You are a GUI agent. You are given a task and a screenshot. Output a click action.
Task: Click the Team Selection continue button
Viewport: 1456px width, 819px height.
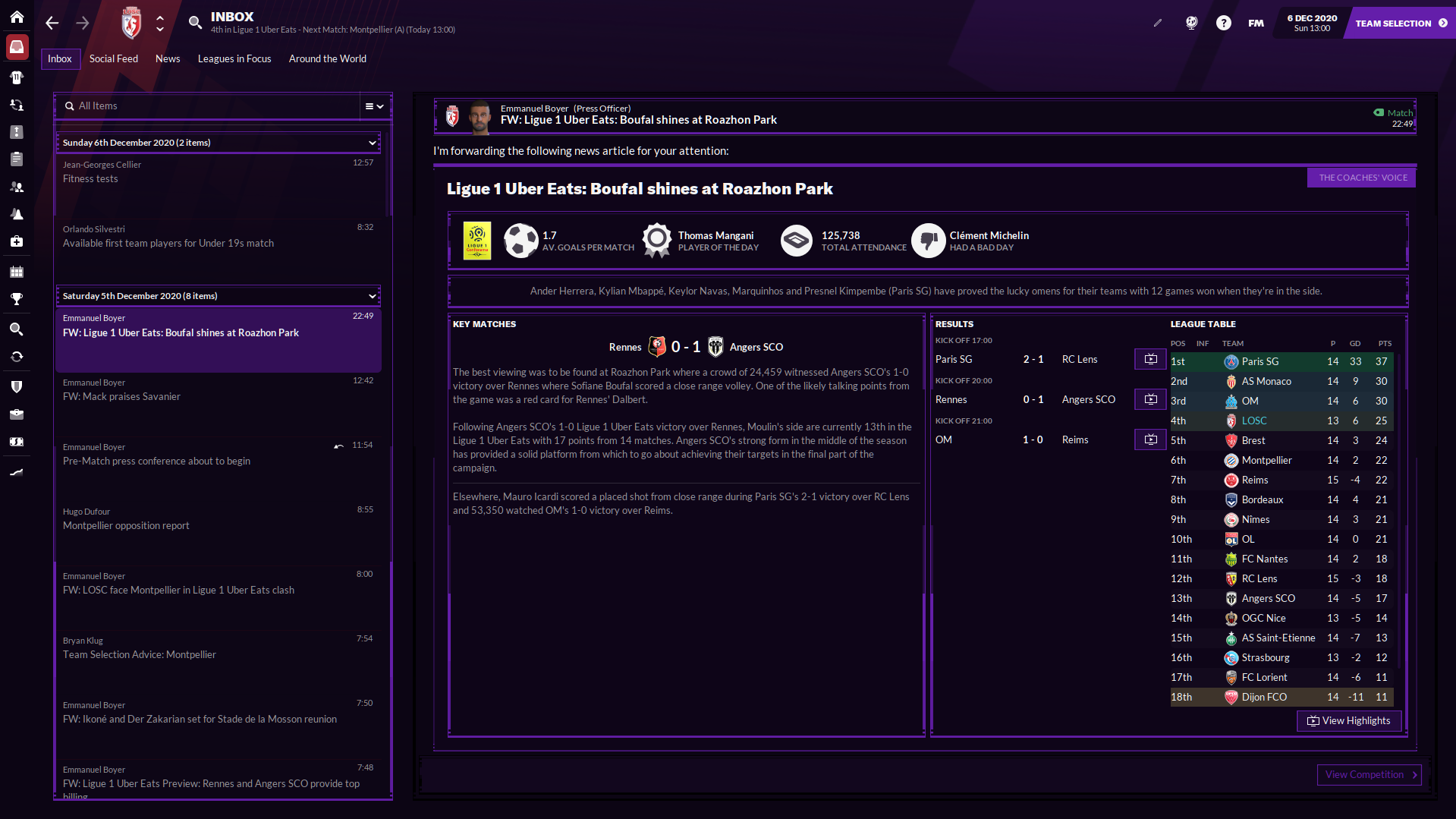point(1401,23)
